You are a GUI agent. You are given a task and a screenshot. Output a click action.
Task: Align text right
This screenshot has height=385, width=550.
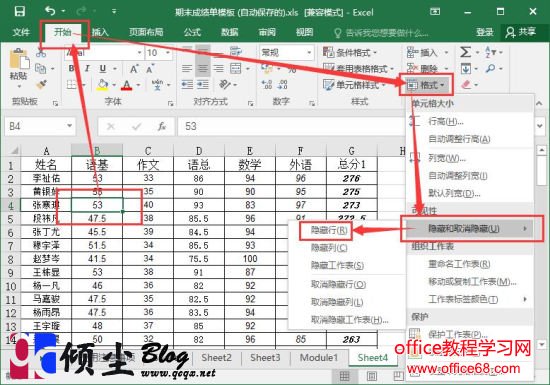tap(219, 68)
